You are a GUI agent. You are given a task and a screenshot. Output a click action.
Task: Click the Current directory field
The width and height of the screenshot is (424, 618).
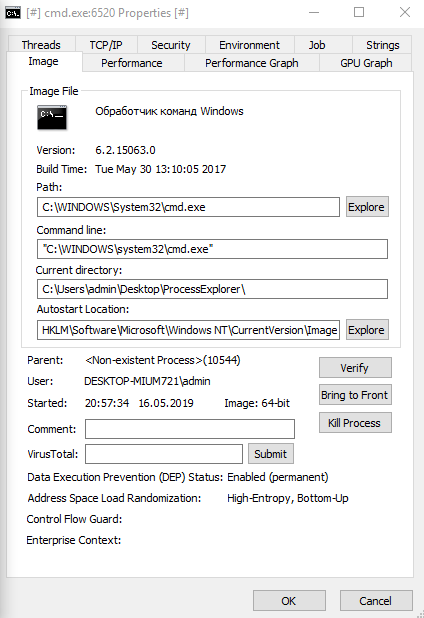(x=212, y=289)
